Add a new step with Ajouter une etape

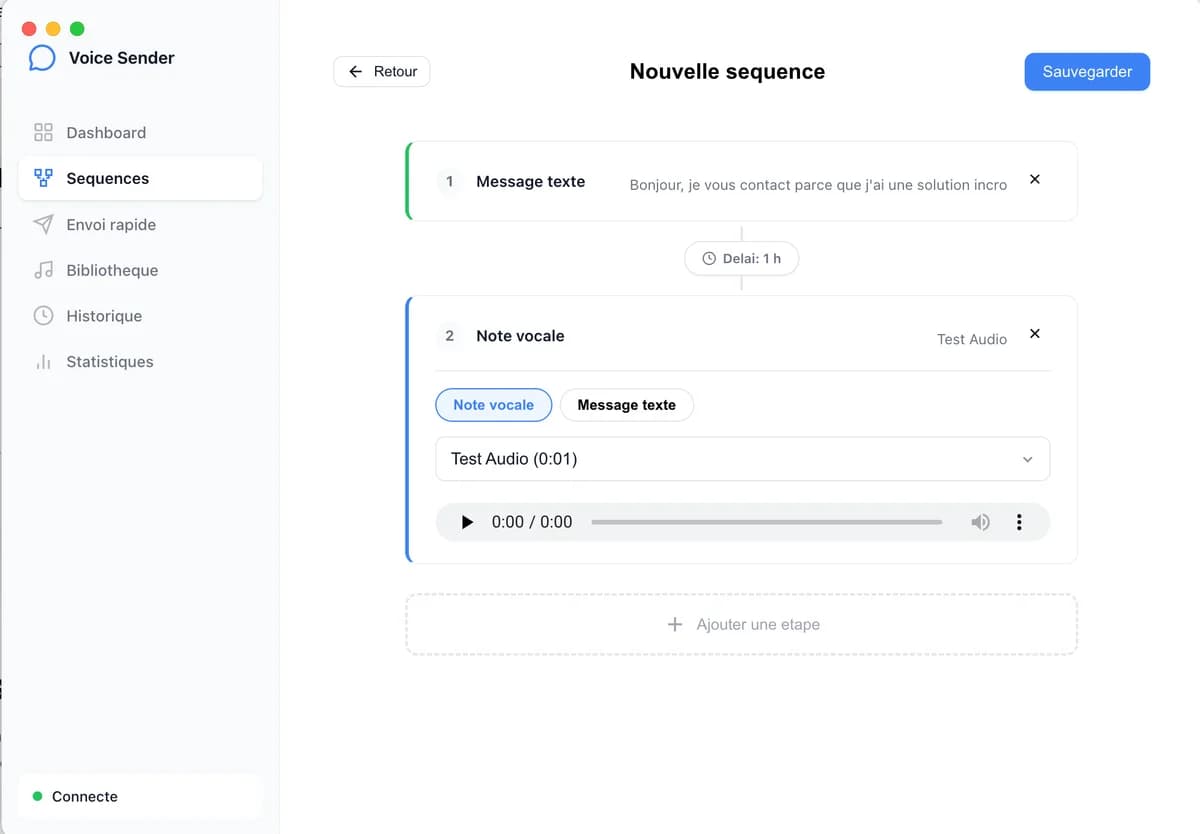pos(741,623)
